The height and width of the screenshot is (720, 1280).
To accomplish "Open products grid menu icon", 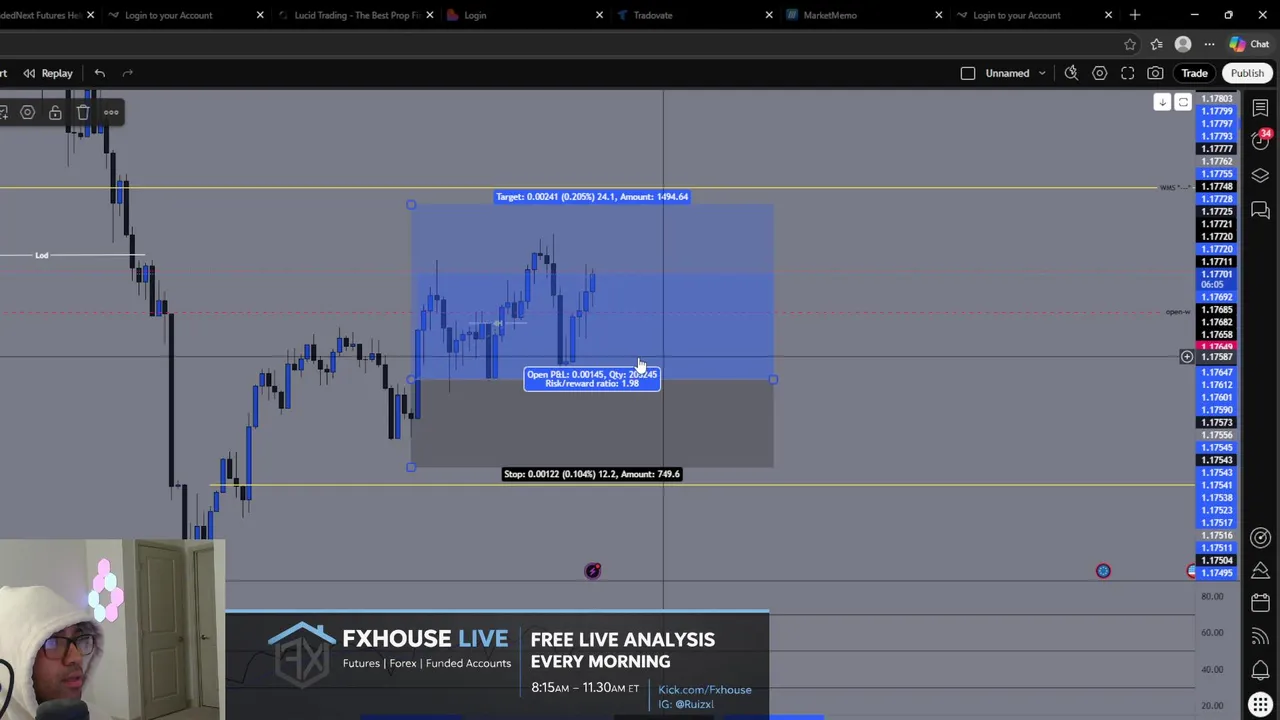I will pyautogui.click(x=1260, y=704).
